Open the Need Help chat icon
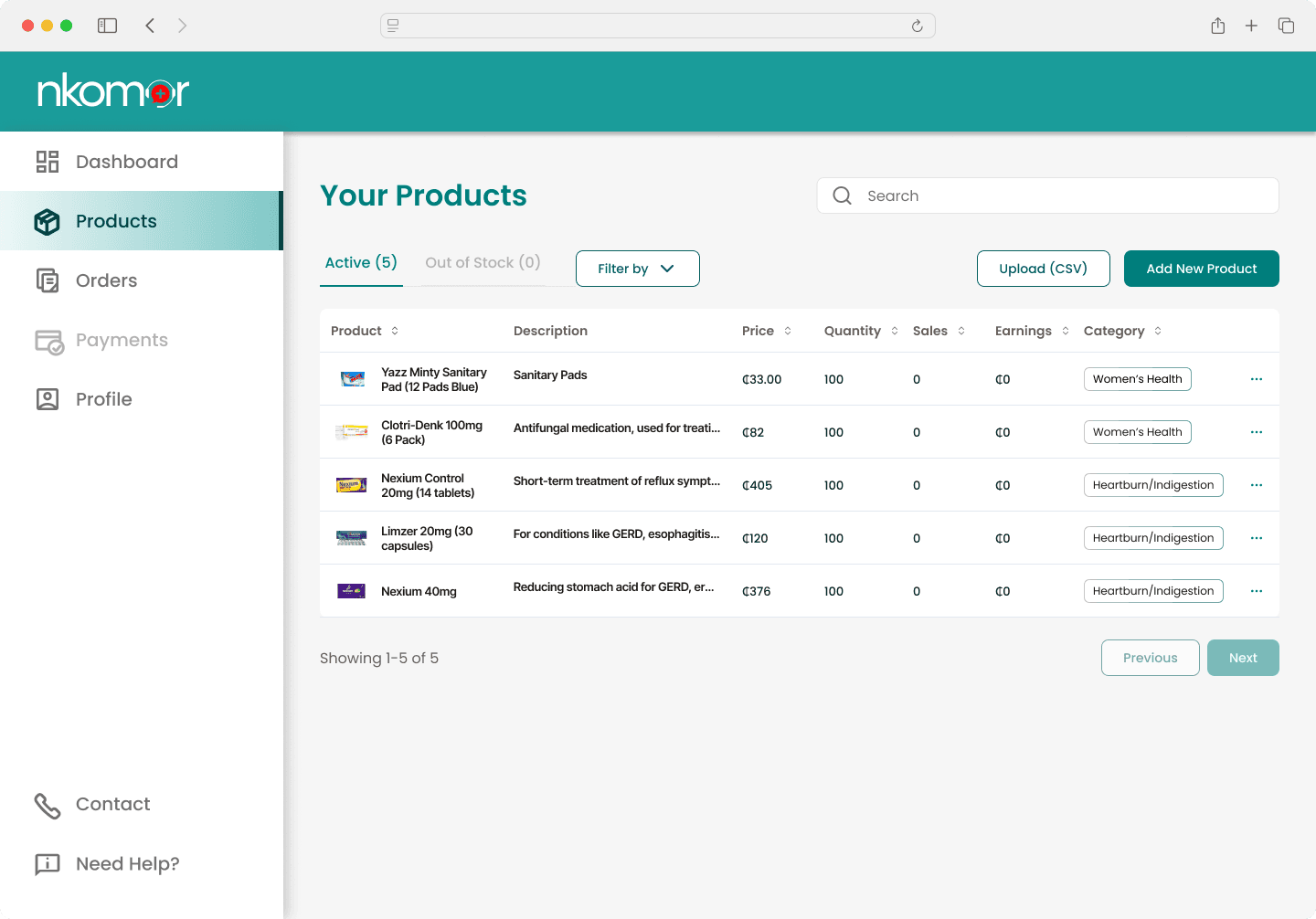The image size is (1316, 919). [48, 864]
